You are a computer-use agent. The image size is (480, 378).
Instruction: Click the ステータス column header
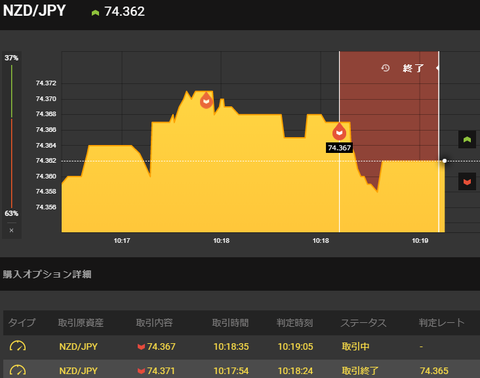pos(363,323)
